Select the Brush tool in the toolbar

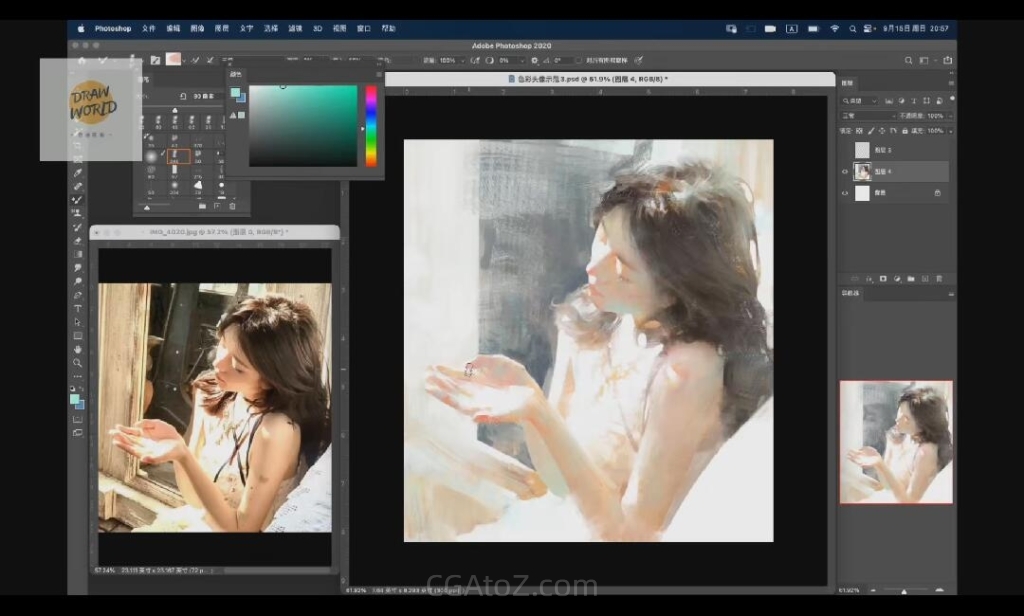(77, 199)
